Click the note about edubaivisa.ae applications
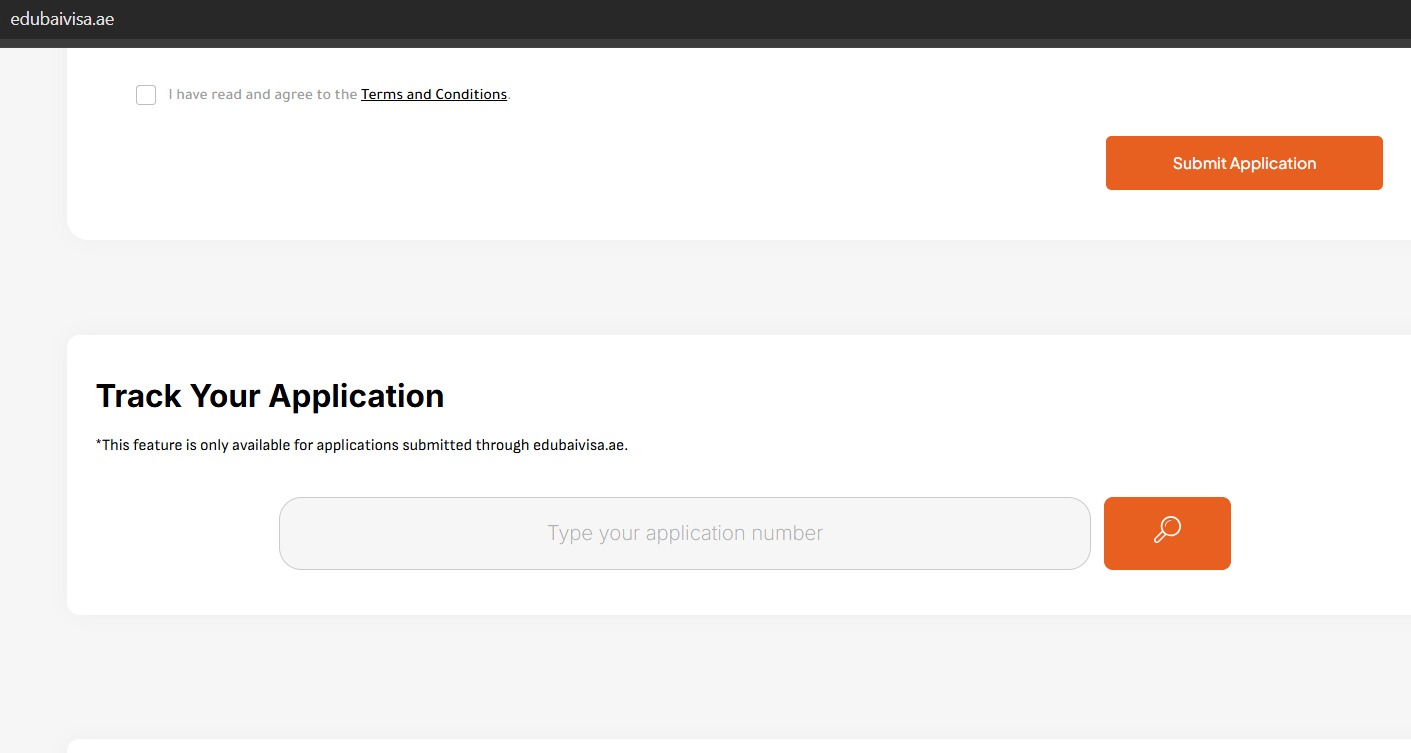This screenshot has width=1411, height=753. point(361,445)
